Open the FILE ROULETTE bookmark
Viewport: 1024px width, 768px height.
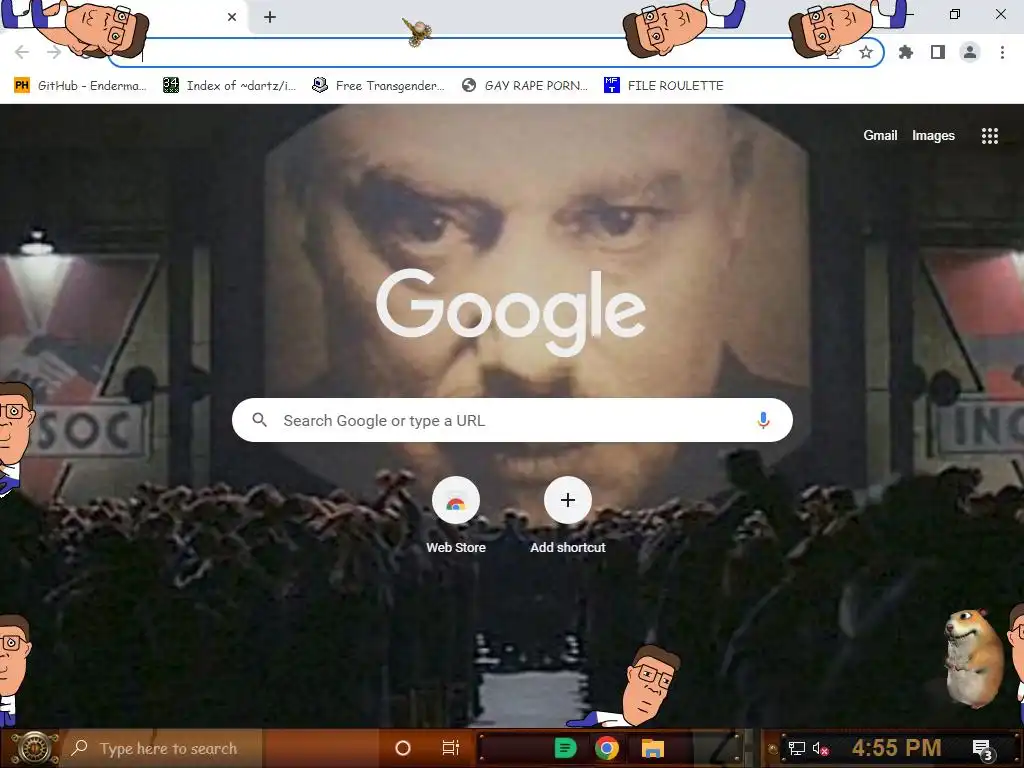tap(664, 86)
